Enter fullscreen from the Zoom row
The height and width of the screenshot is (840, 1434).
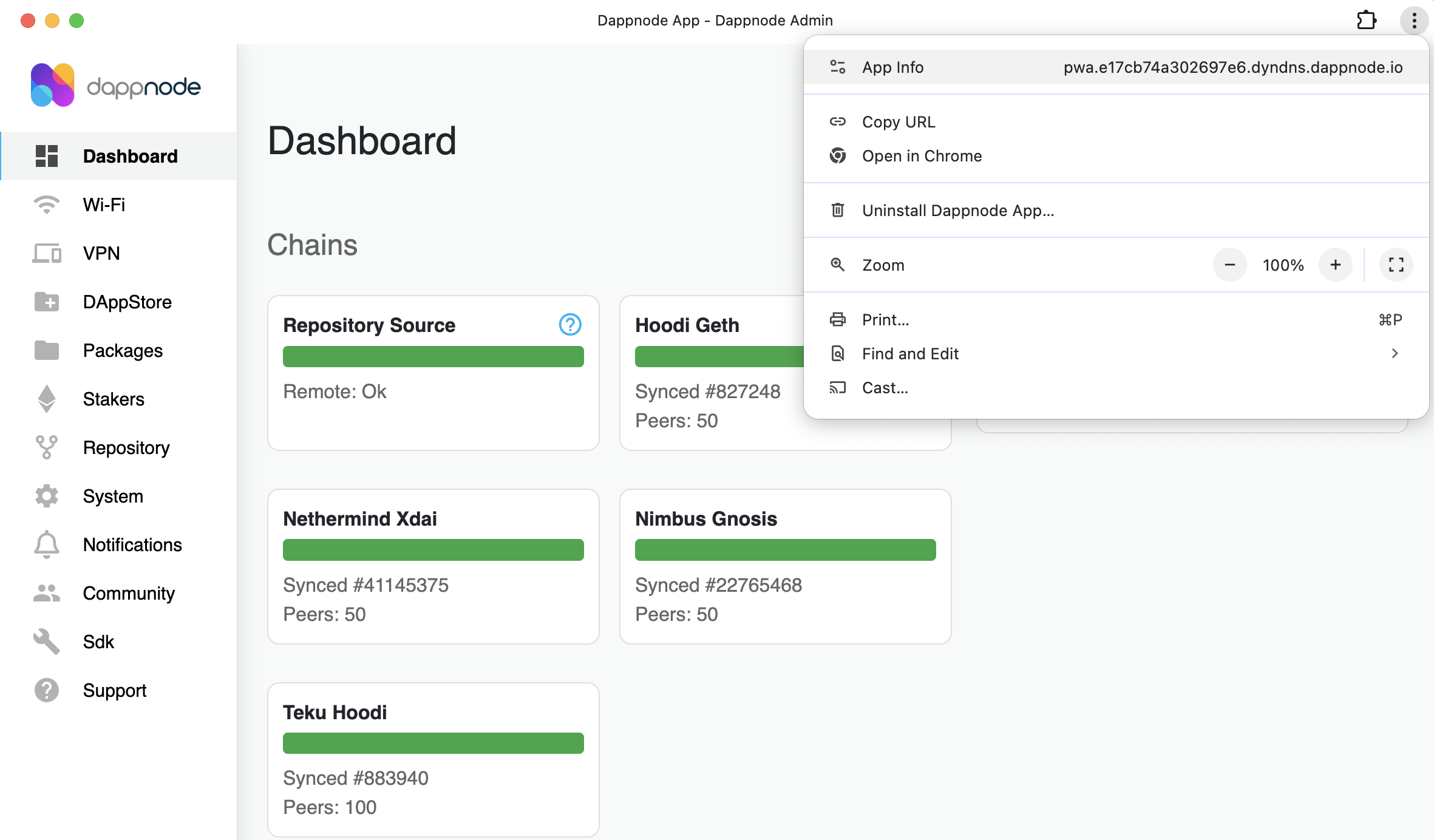pyautogui.click(x=1396, y=265)
